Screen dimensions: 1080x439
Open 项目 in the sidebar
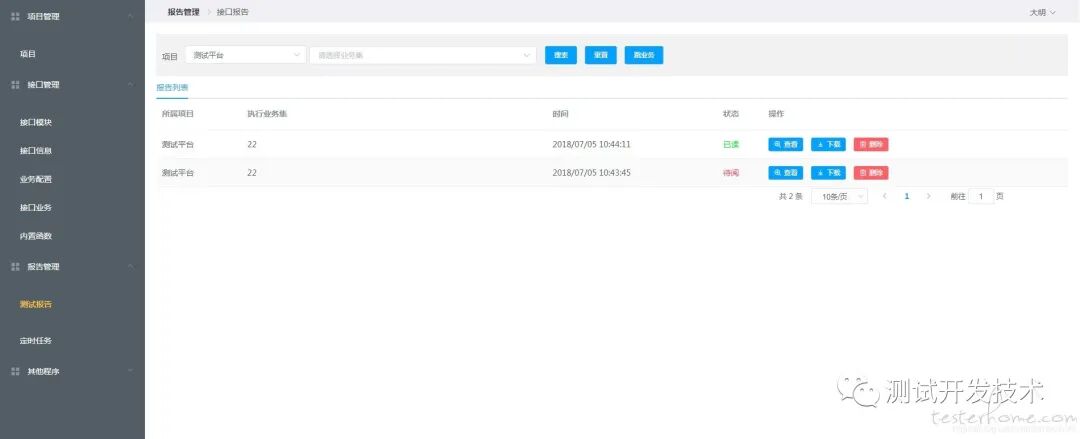(x=28, y=54)
